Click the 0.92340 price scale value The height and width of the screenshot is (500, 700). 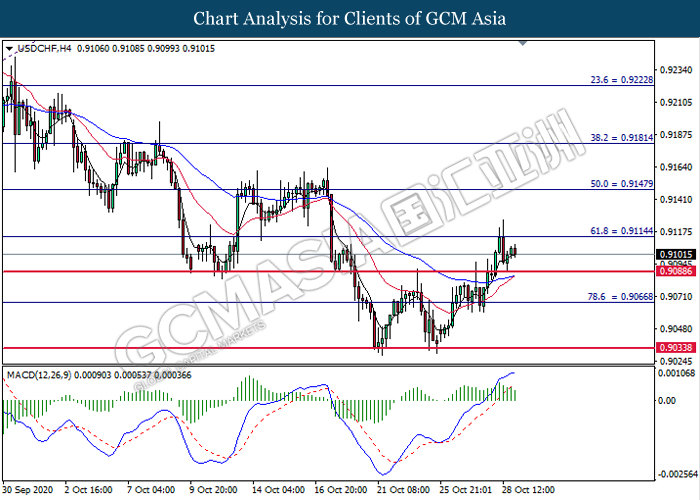coord(676,70)
